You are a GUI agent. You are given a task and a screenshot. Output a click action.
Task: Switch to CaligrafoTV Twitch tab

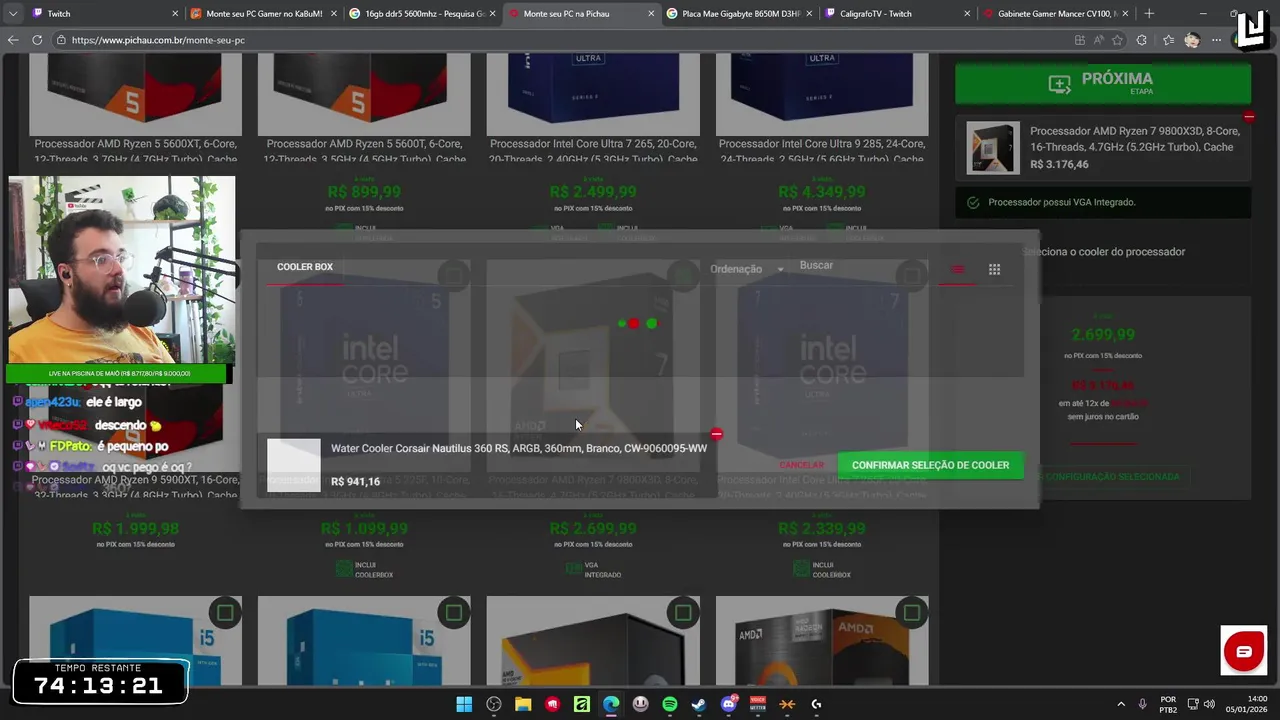tap(898, 14)
